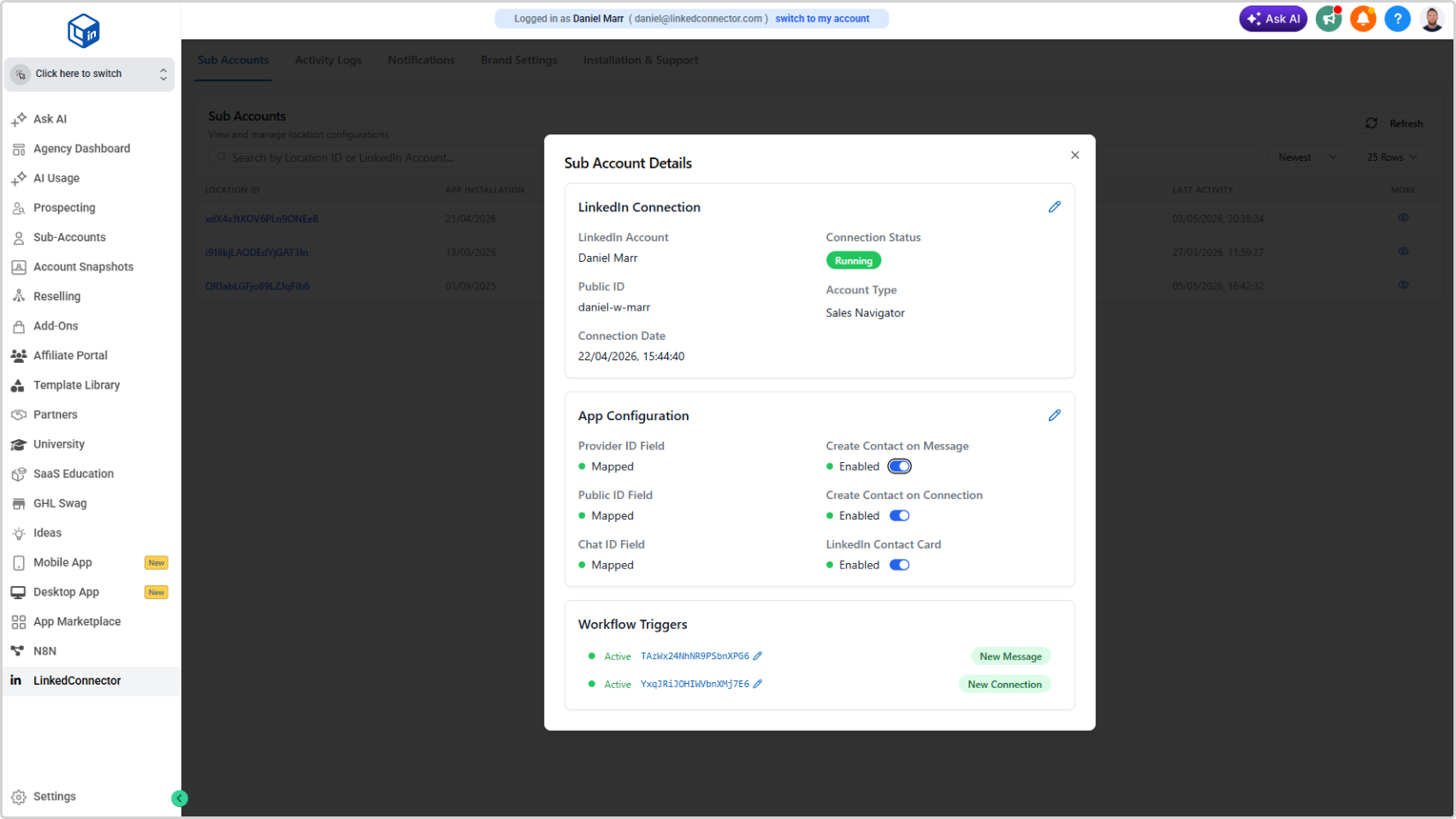Edit the App Configuration section

click(x=1055, y=416)
